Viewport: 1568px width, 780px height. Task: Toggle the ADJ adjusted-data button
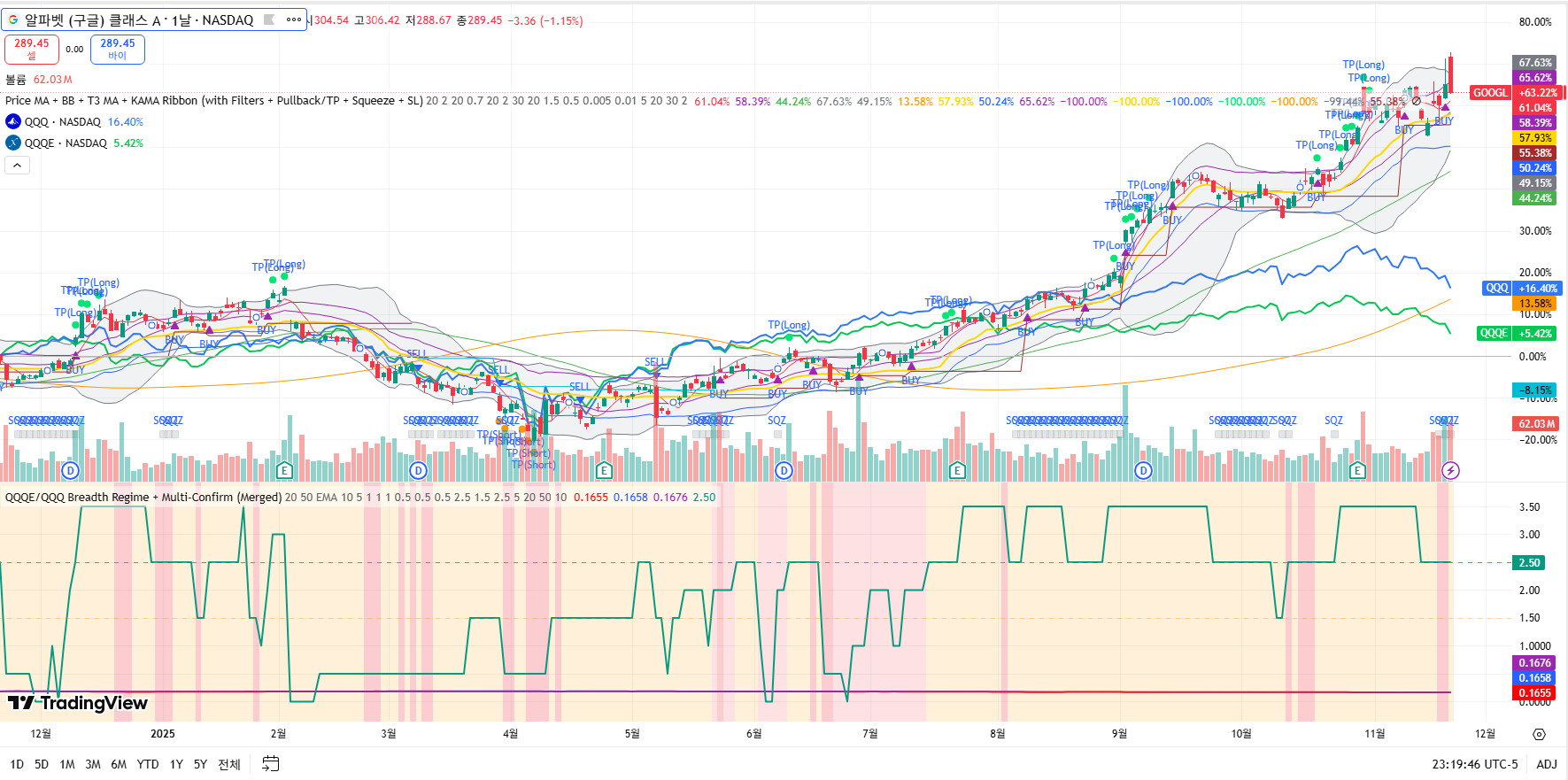[1547, 764]
